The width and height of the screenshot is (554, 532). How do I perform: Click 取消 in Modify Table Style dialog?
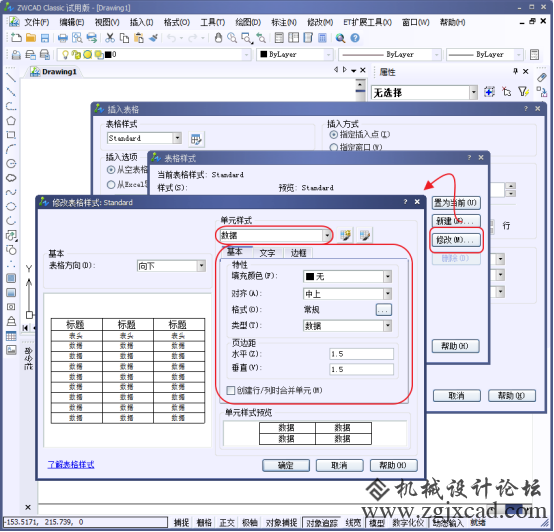(x=340, y=466)
